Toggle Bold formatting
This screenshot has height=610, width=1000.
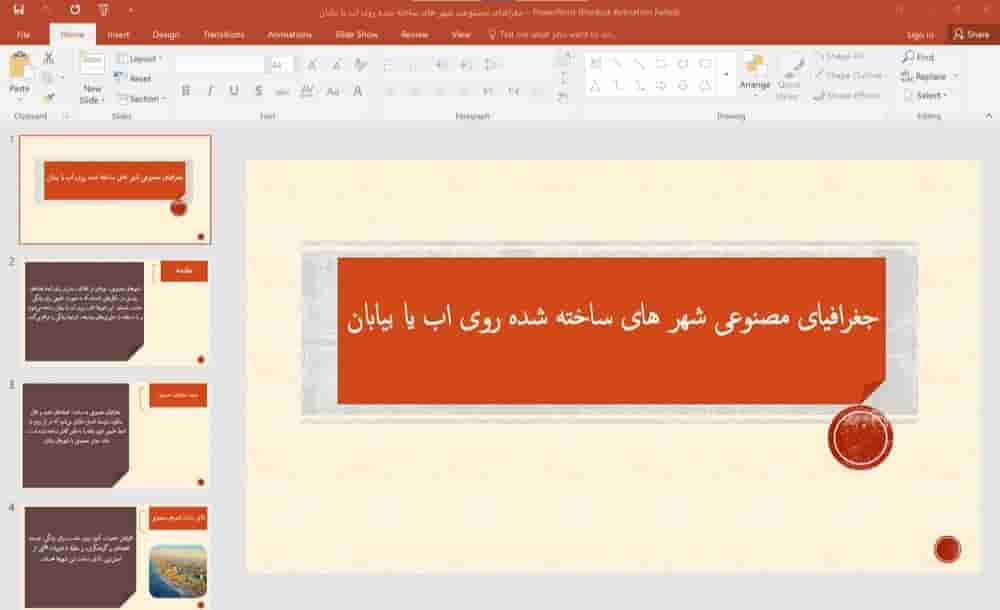coord(186,91)
